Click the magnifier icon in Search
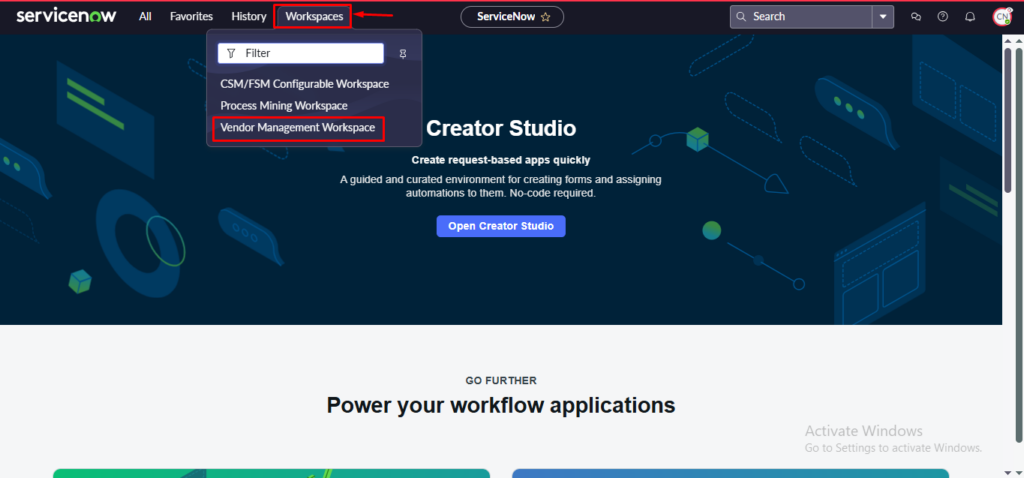The width and height of the screenshot is (1024, 478). (741, 17)
